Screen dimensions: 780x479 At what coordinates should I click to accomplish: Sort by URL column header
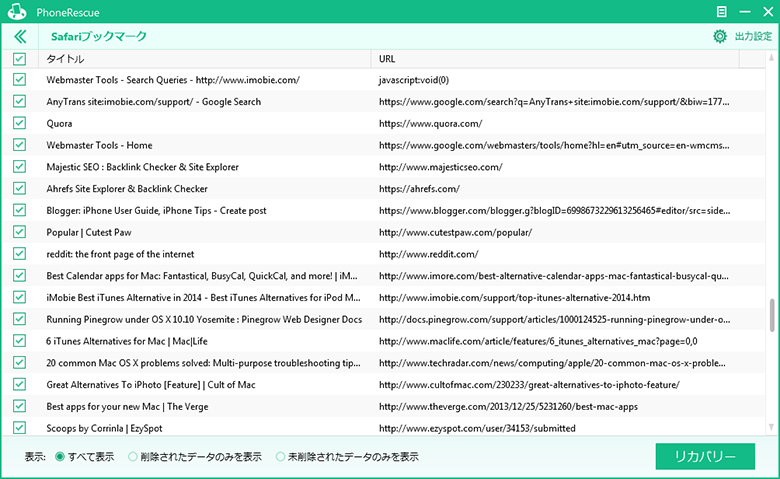click(555, 59)
